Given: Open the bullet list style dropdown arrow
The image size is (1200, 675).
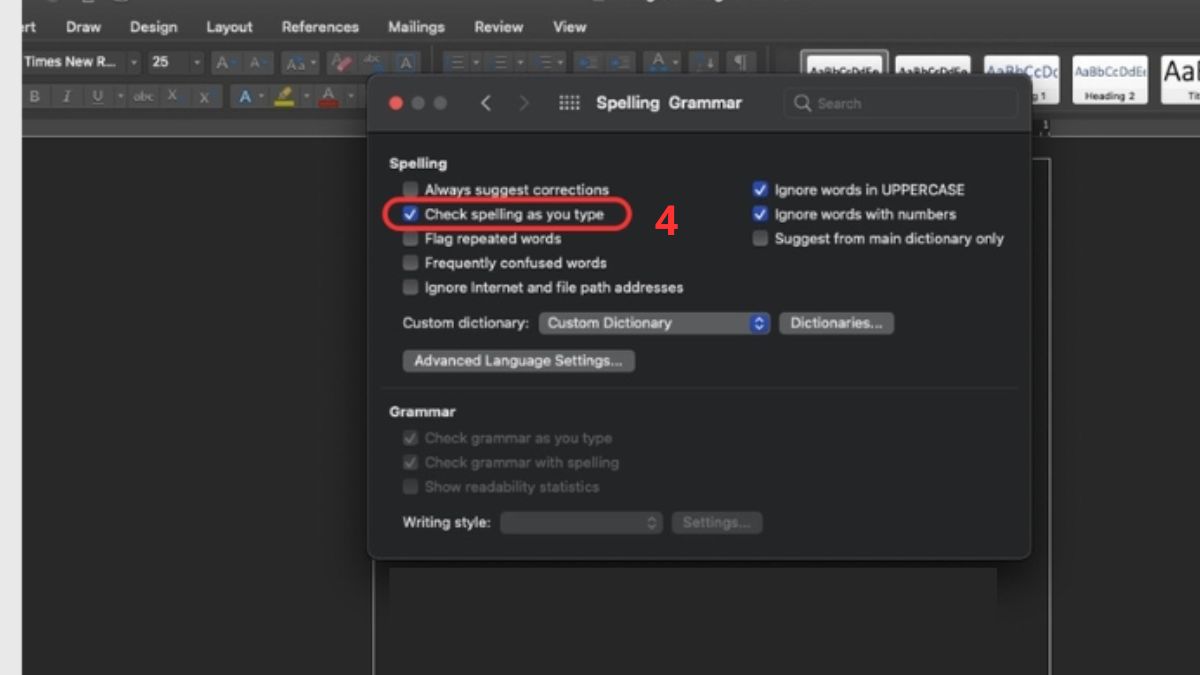Looking at the screenshot, I should [x=476, y=63].
